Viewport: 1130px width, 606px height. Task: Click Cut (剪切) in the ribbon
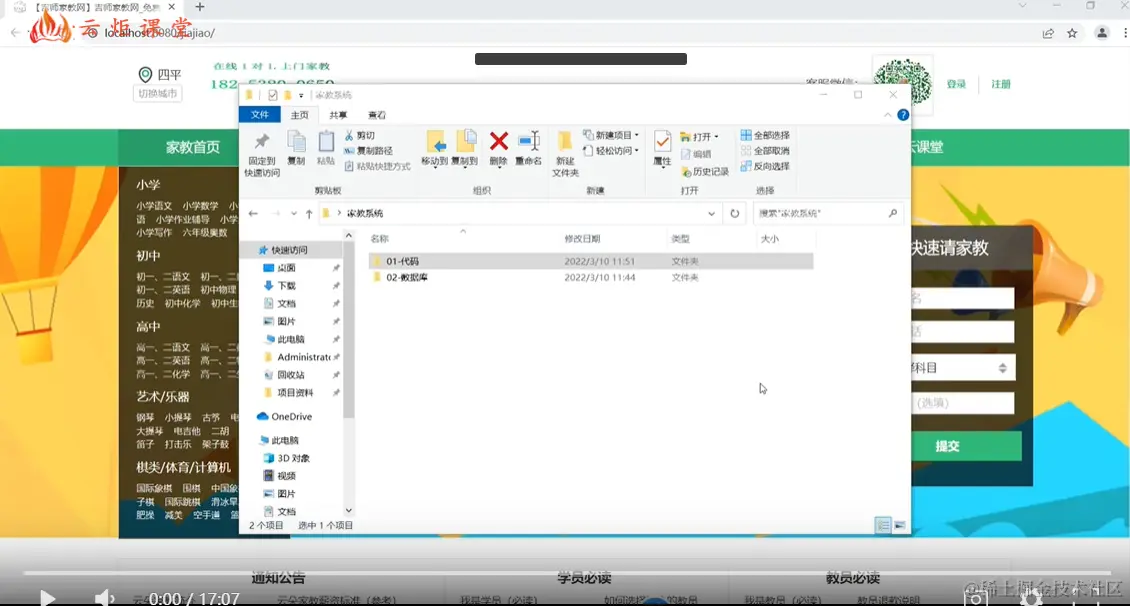coord(360,135)
